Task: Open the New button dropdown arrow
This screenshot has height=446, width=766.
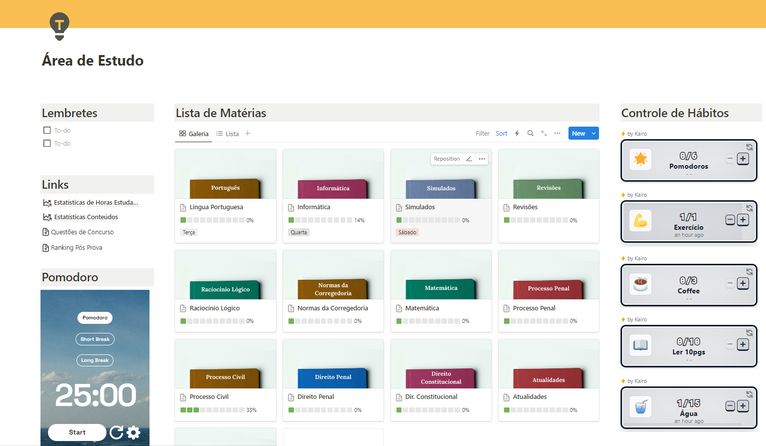Action: (x=594, y=133)
